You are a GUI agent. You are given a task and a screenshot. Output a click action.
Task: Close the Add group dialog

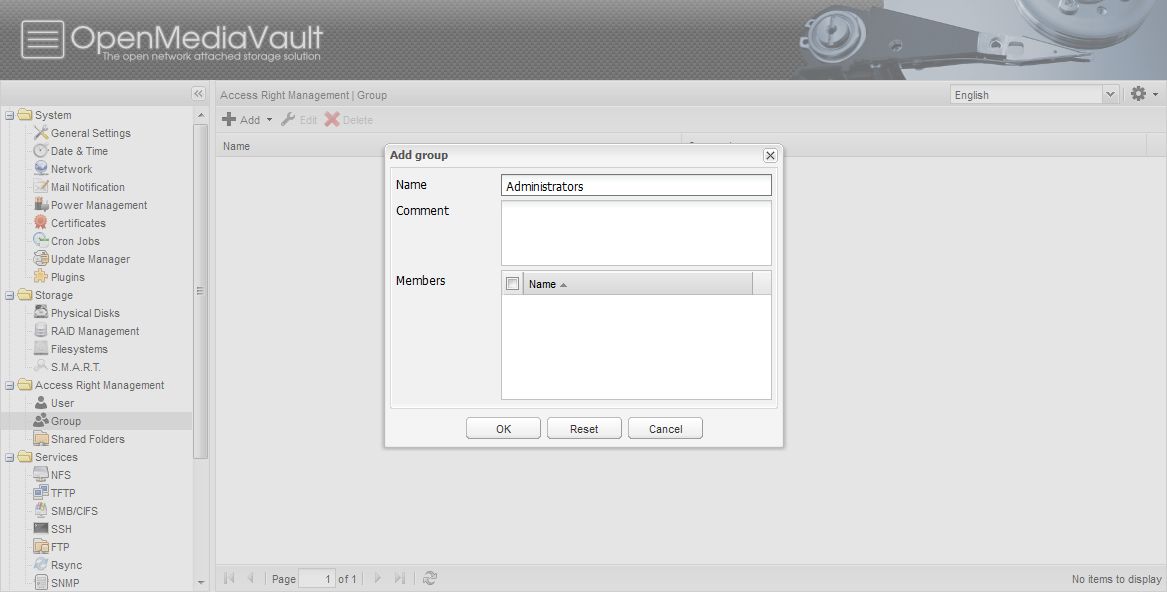770,155
